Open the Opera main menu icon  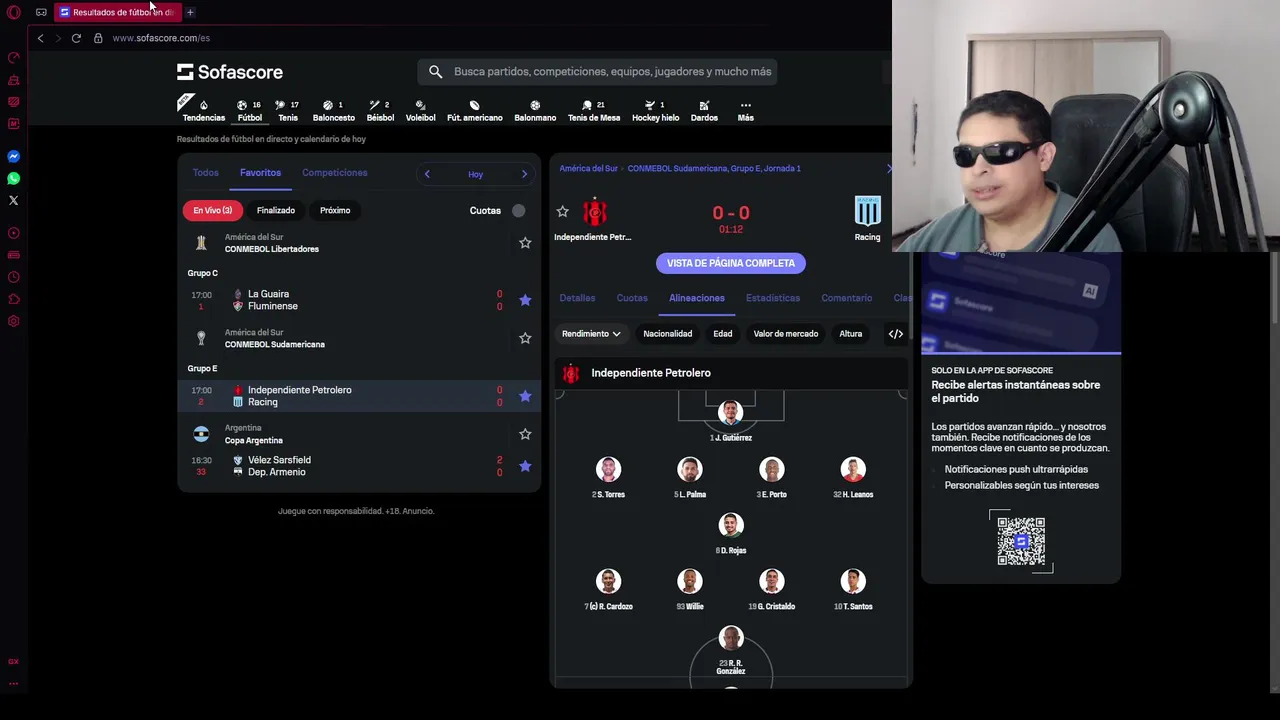click(14, 12)
